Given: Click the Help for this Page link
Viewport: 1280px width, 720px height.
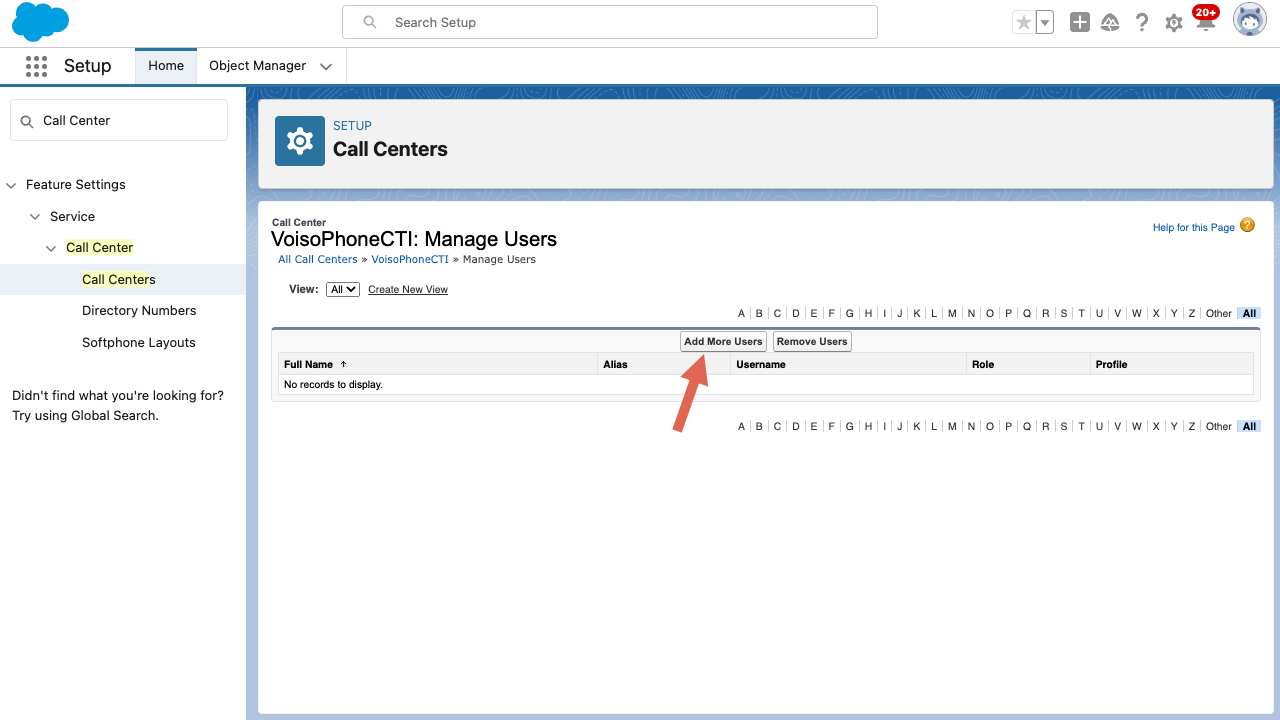Looking at the screenshot, I should 1194,228.
